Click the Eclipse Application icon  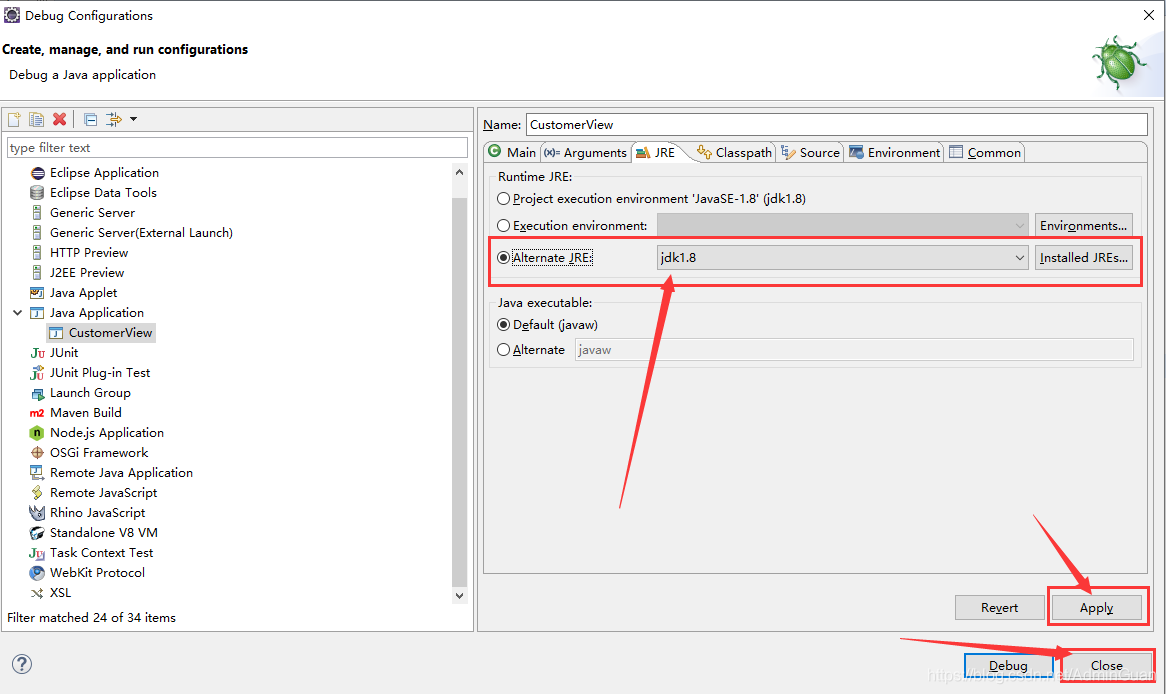[37, 173]
